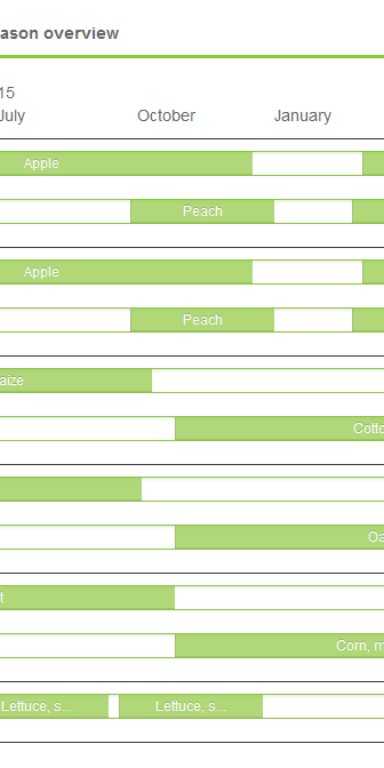Click the small white gap between the Lettuce bars
Viewport: 384px width, 768px height.
coord(114,706)
